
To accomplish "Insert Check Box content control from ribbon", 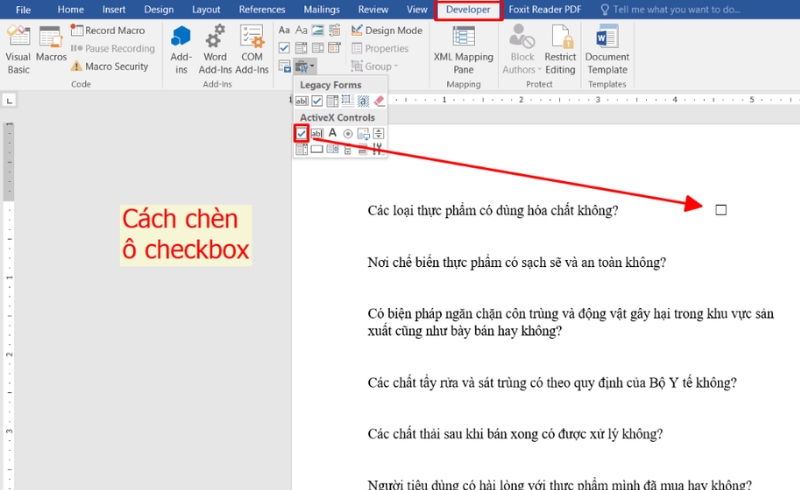I will click(284, 48).
